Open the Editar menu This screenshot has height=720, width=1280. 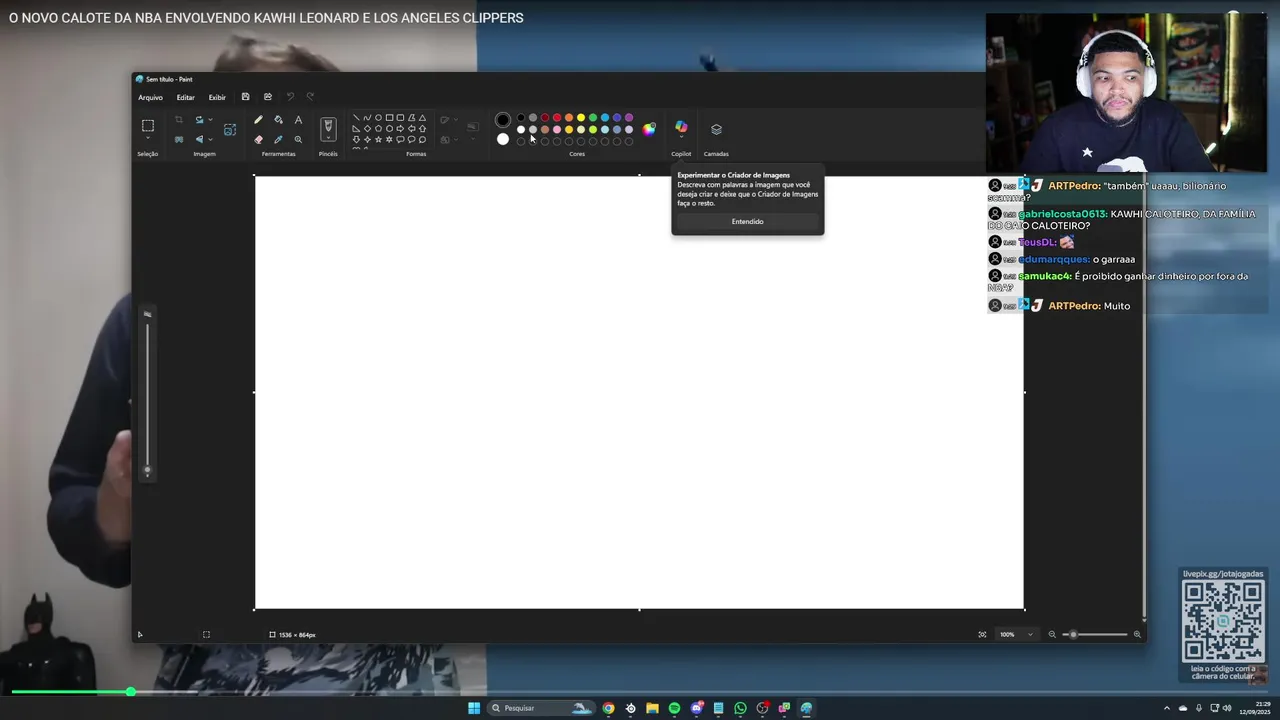(185, 97)
